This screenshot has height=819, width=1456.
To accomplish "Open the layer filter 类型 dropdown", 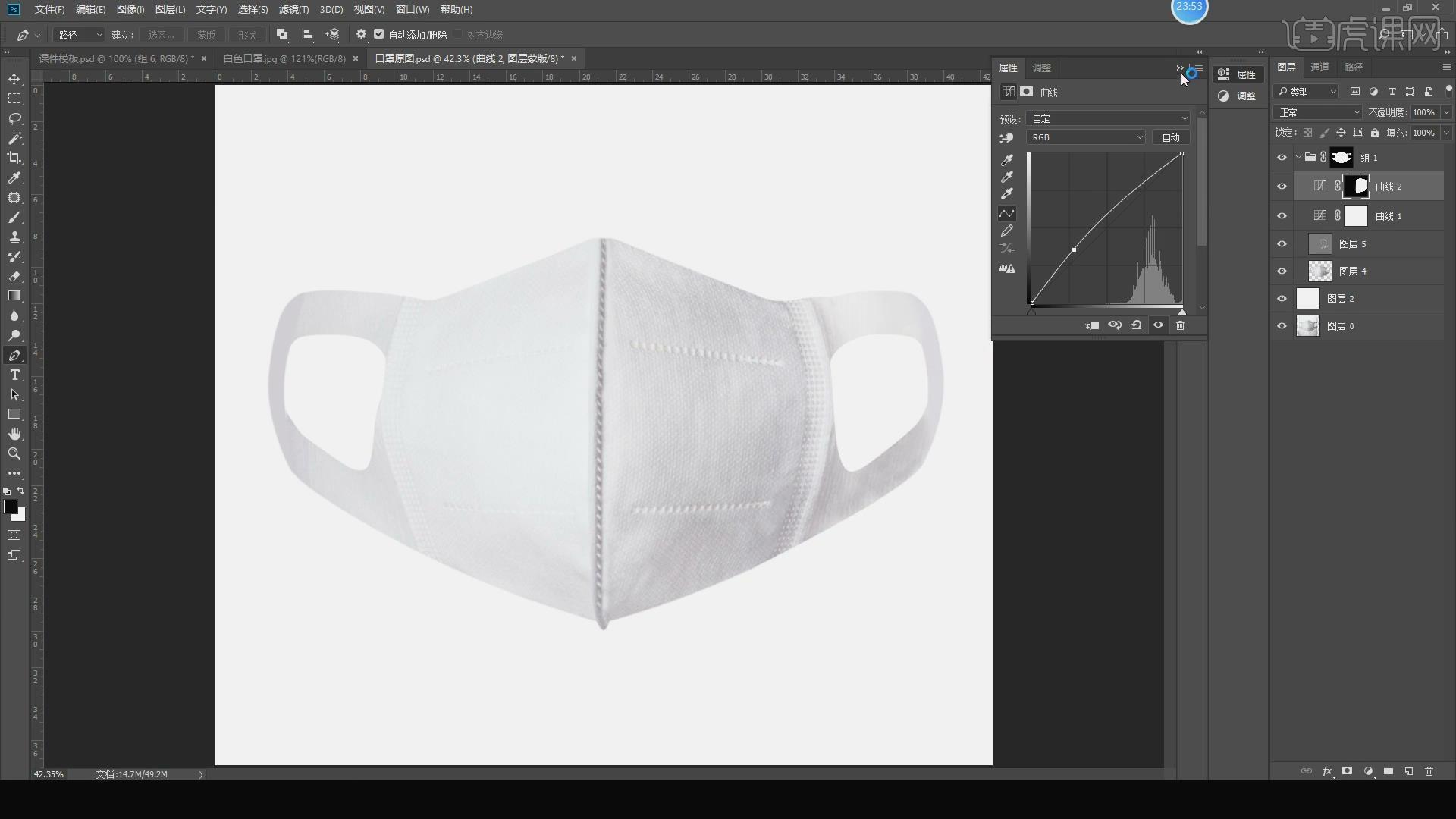I will coord(1307,92).
